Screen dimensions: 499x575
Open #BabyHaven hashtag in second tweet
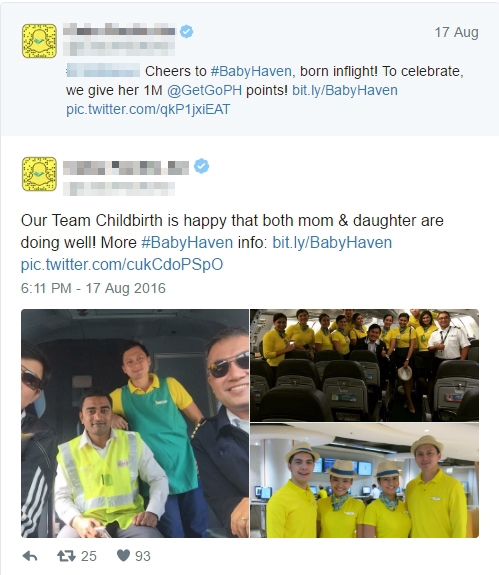(x=187, y=242)
